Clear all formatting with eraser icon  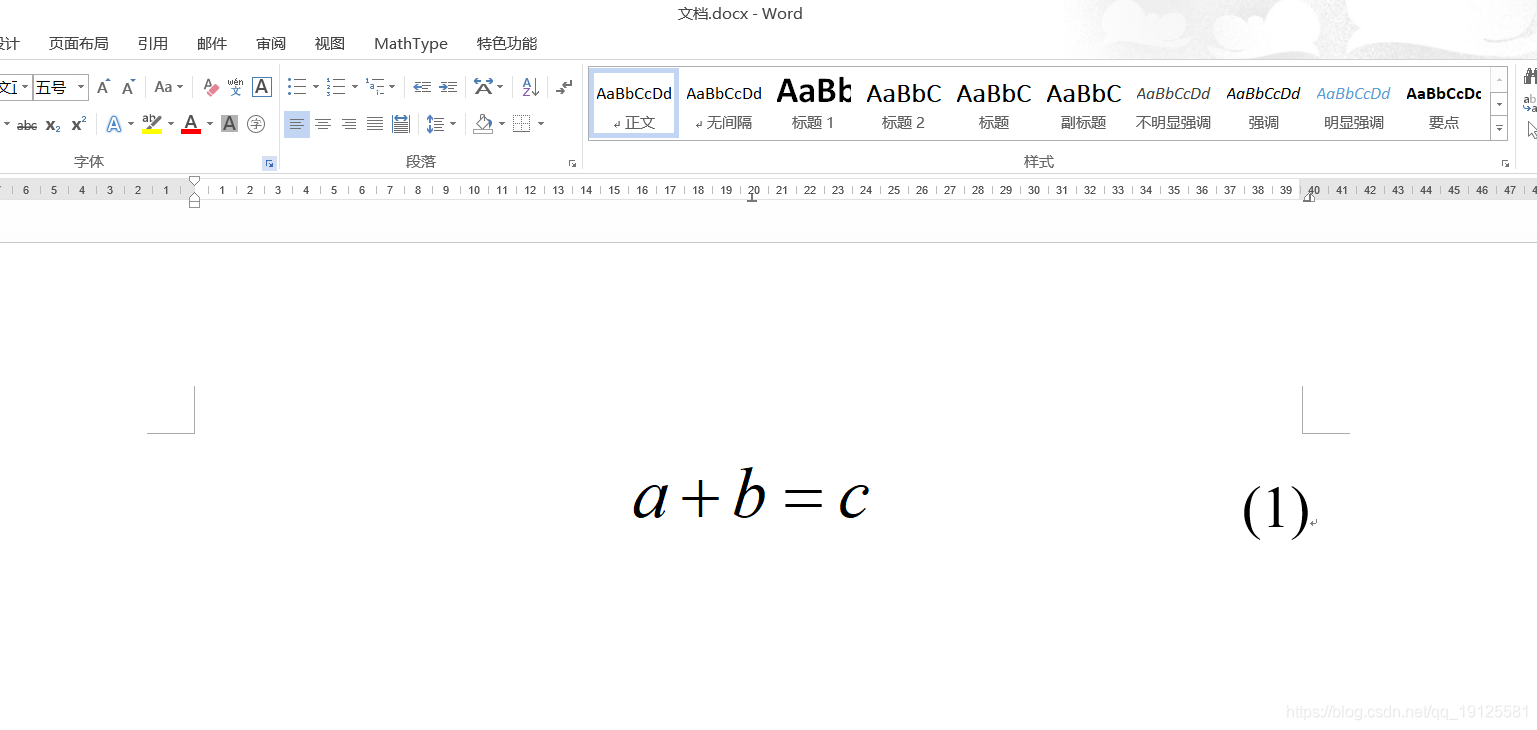click(x=209, y=87)
